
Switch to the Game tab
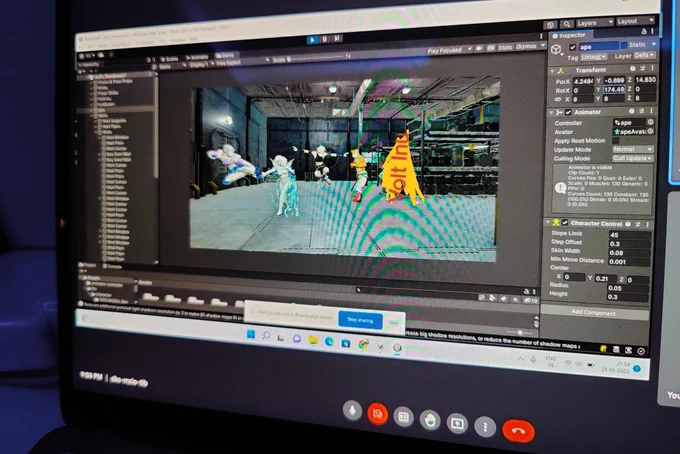click(x=225, y=55)
